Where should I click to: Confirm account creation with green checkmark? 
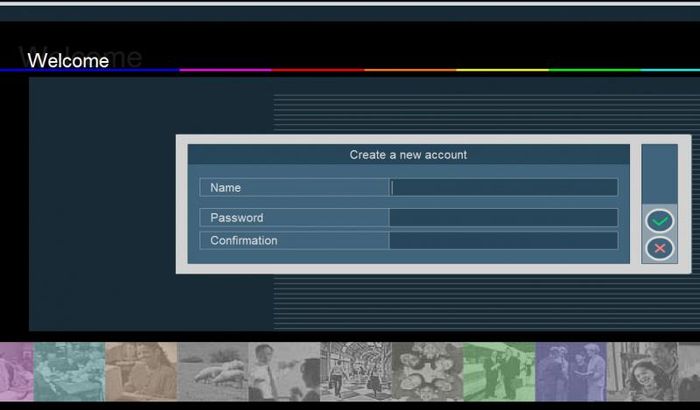click(659, 221)
